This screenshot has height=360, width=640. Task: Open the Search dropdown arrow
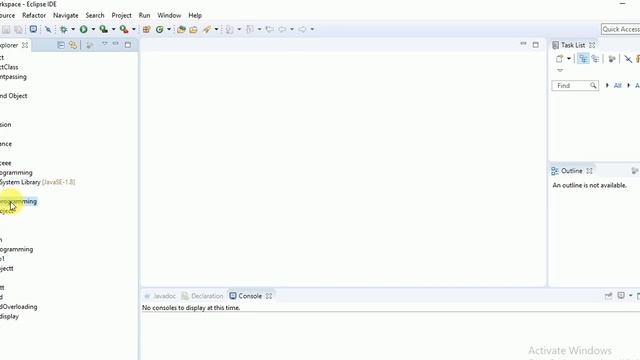pos(216,29)
